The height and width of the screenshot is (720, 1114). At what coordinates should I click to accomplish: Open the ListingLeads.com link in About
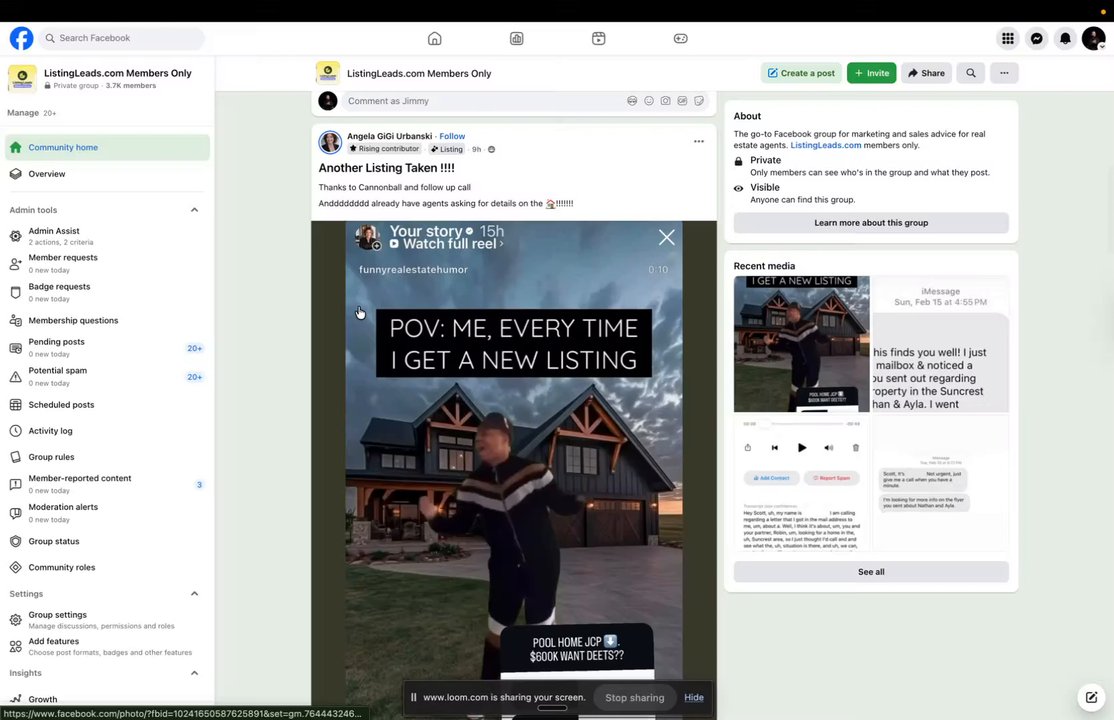[x=826, y=145]
